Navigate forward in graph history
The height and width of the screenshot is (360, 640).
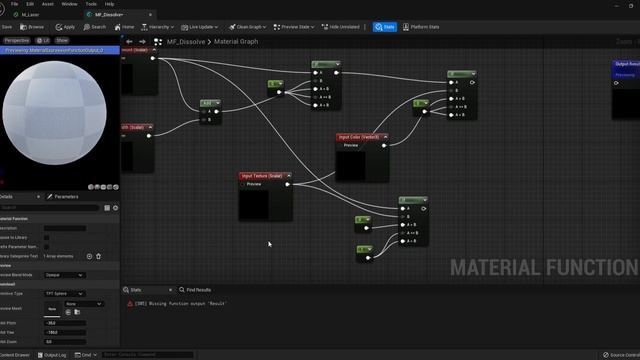coord(142,42)
